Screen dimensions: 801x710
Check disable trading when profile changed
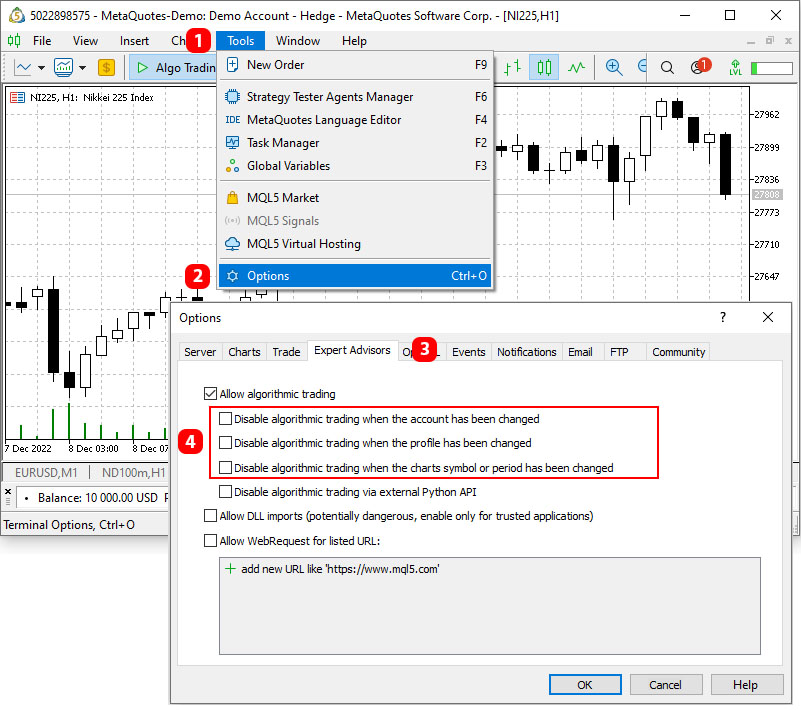[x=225, y=443]
